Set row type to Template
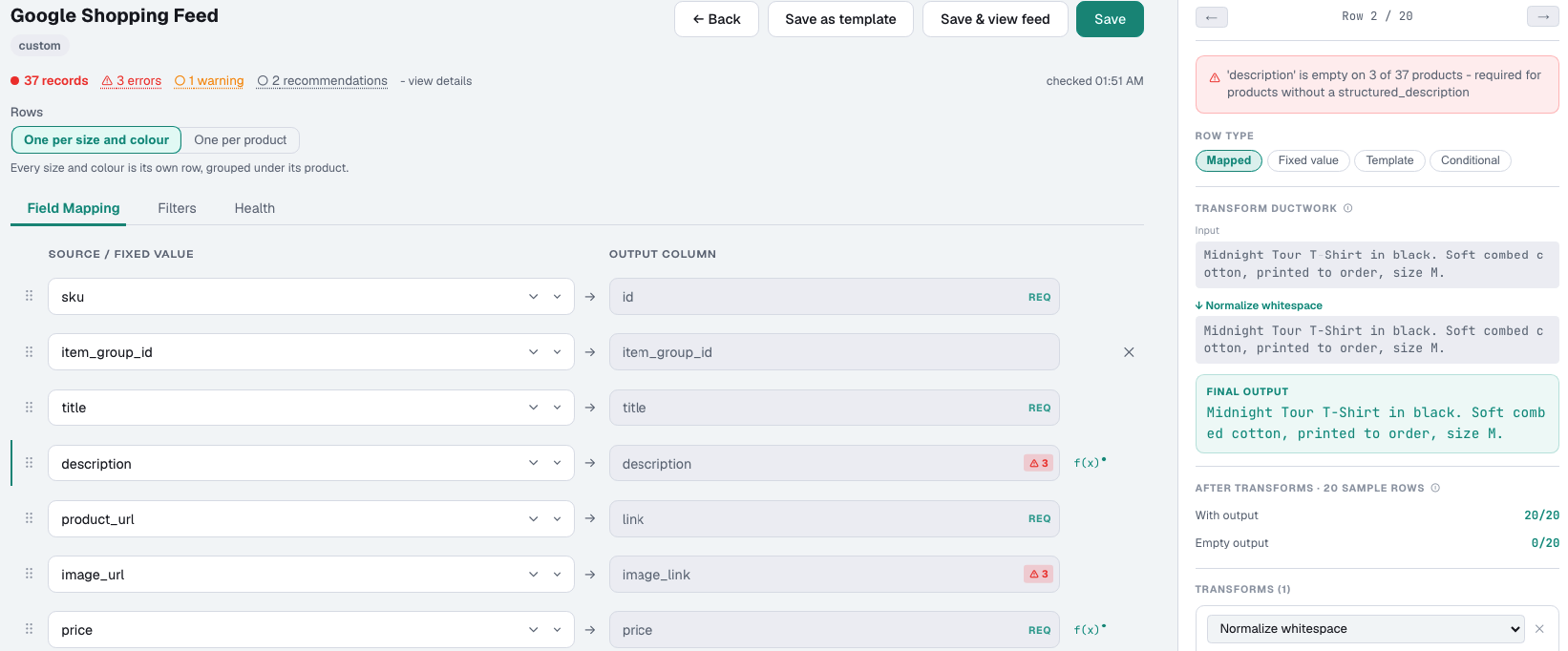This screenshot has width=1568, height=651. click(1389, 160)
